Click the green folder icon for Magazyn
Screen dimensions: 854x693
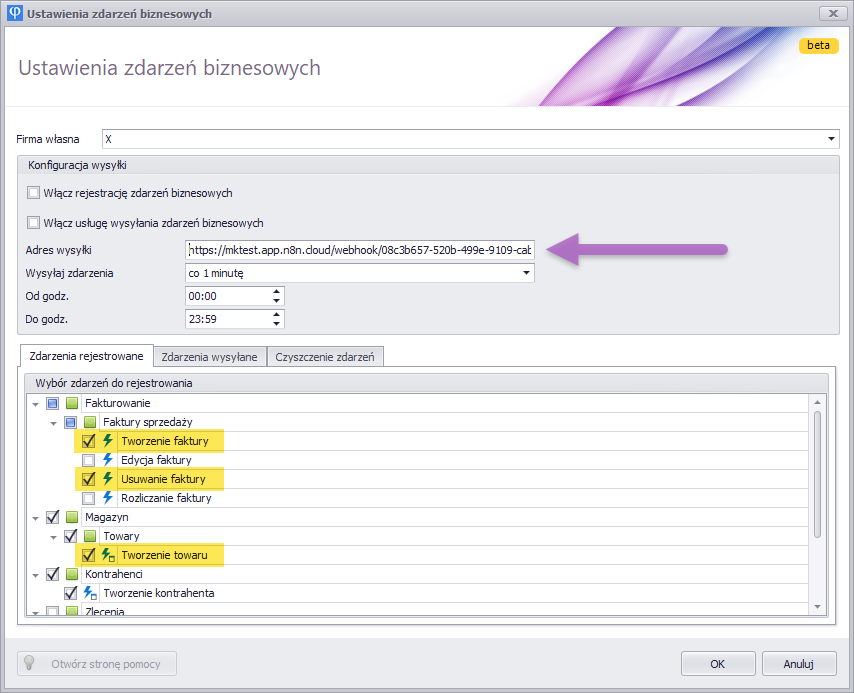click(x=72, y=517)
